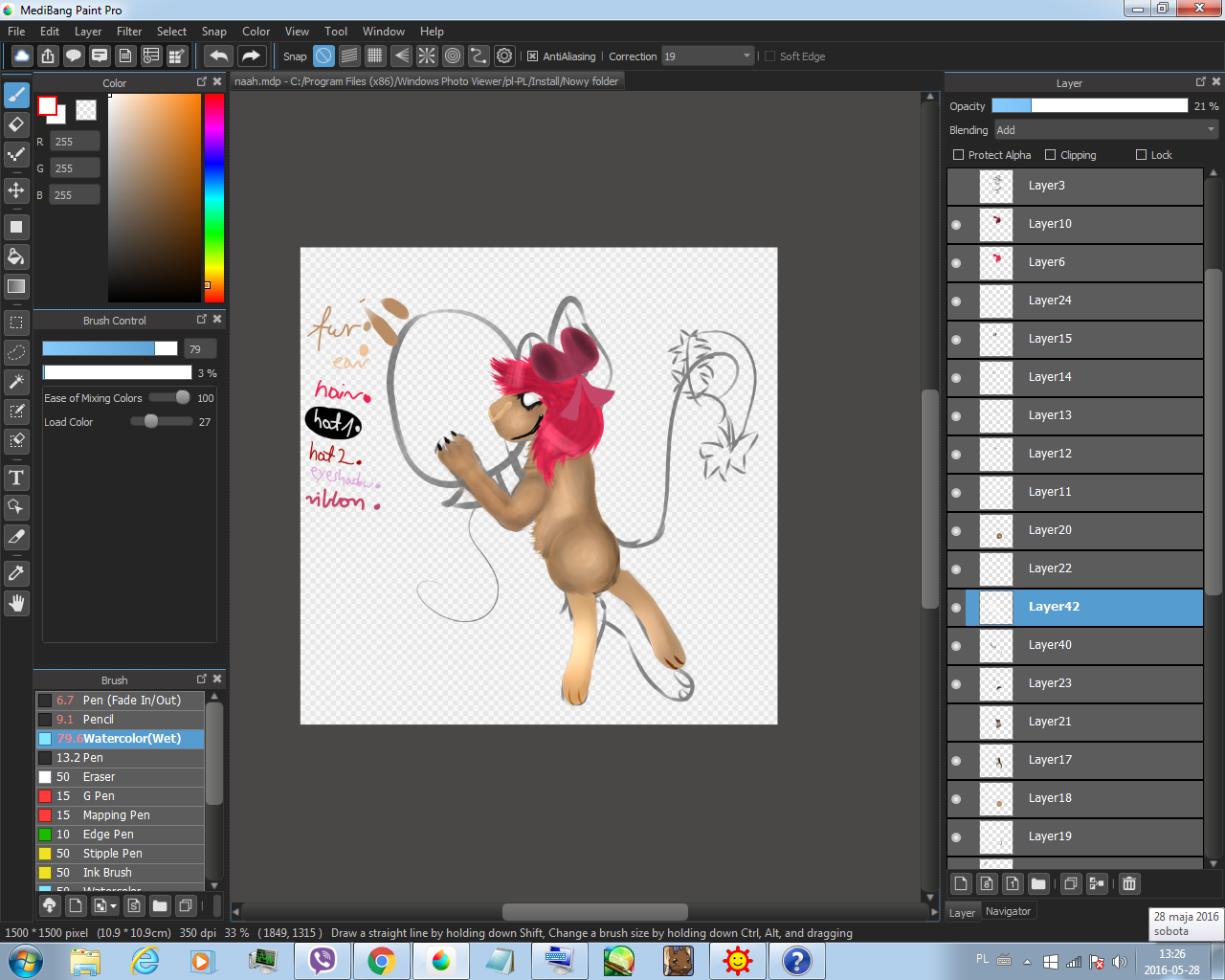The image size is (1225, 980).
Task: Float the Layer panel
Action: [1201, 82]
